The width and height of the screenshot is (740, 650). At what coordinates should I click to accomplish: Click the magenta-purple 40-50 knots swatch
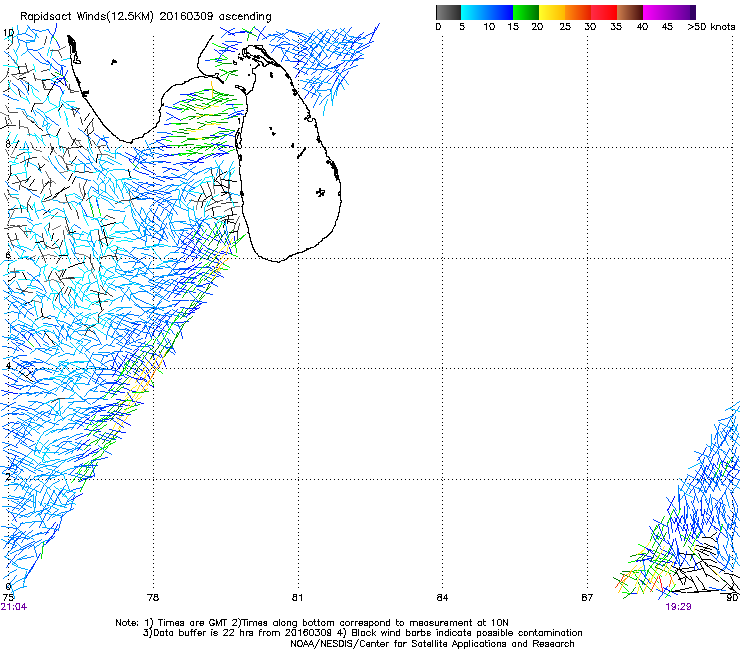point(669,12)
